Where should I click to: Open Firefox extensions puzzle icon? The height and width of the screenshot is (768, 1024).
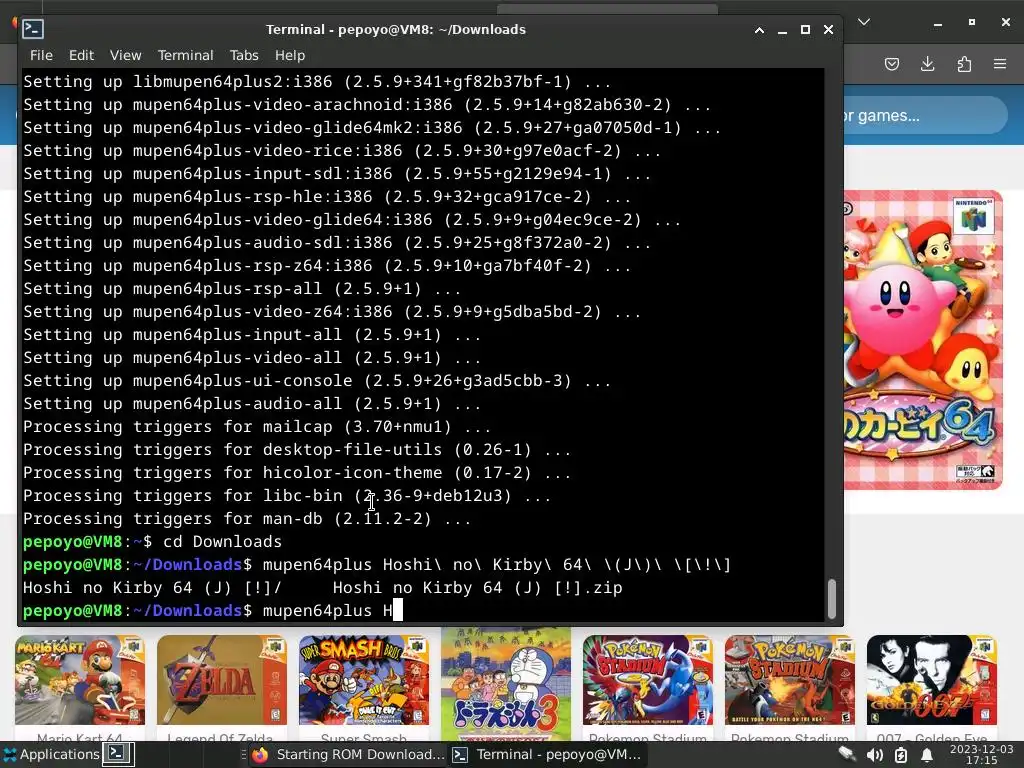[964, 64]
